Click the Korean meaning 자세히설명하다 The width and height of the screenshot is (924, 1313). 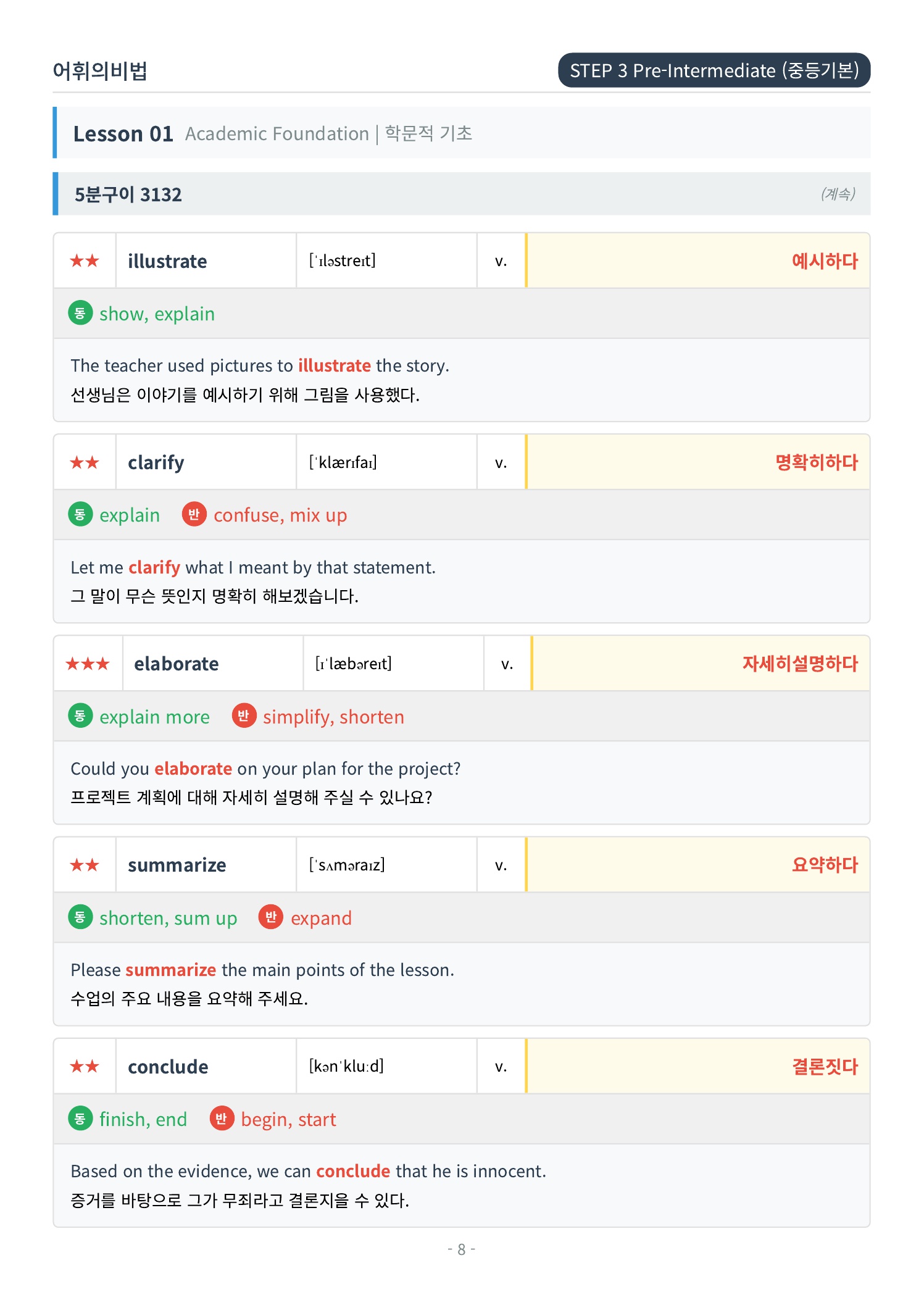[800, 664]
